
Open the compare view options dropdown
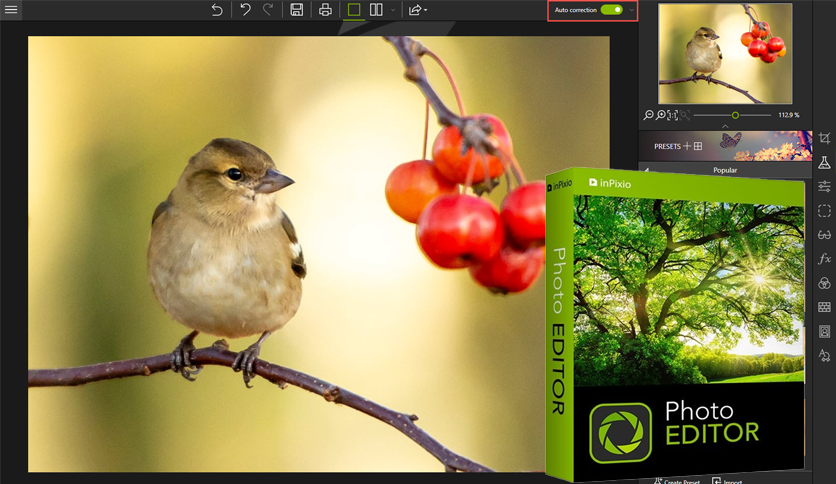(x=393, y=10)
